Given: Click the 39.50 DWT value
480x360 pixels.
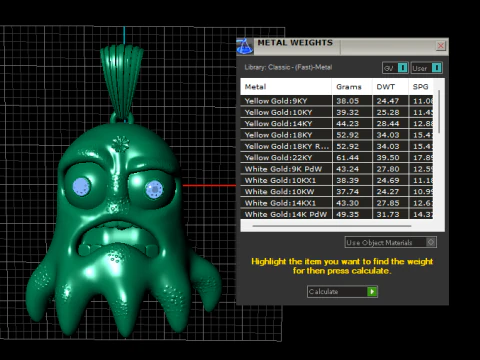Looking at the screenshot, I should (388, 158).
